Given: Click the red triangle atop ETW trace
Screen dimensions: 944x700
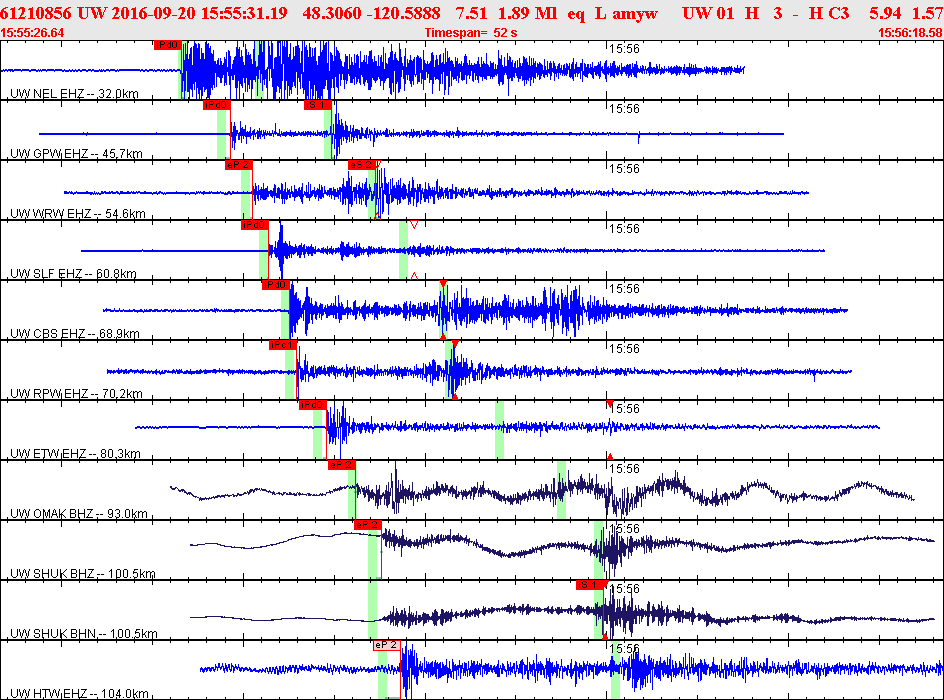Looking at the screenshot, I should click(x=609, y=403).
